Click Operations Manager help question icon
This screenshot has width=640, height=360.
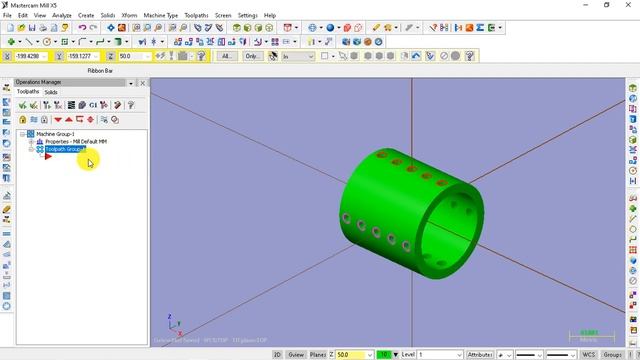pyautogui.click(x=131, y=105)
